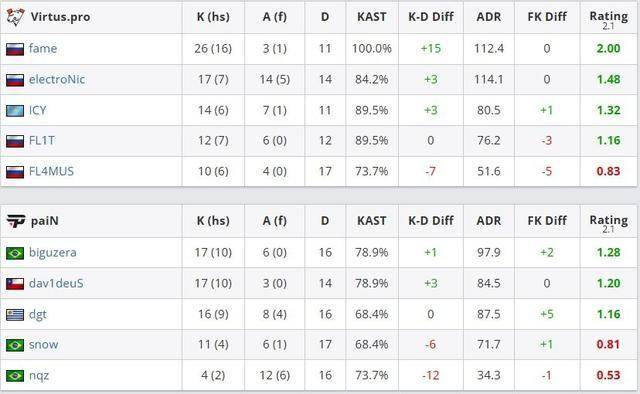Sort paiN table by K-D Diff header
Viewport: 640px width, 394px height.
tap(431, 220)
